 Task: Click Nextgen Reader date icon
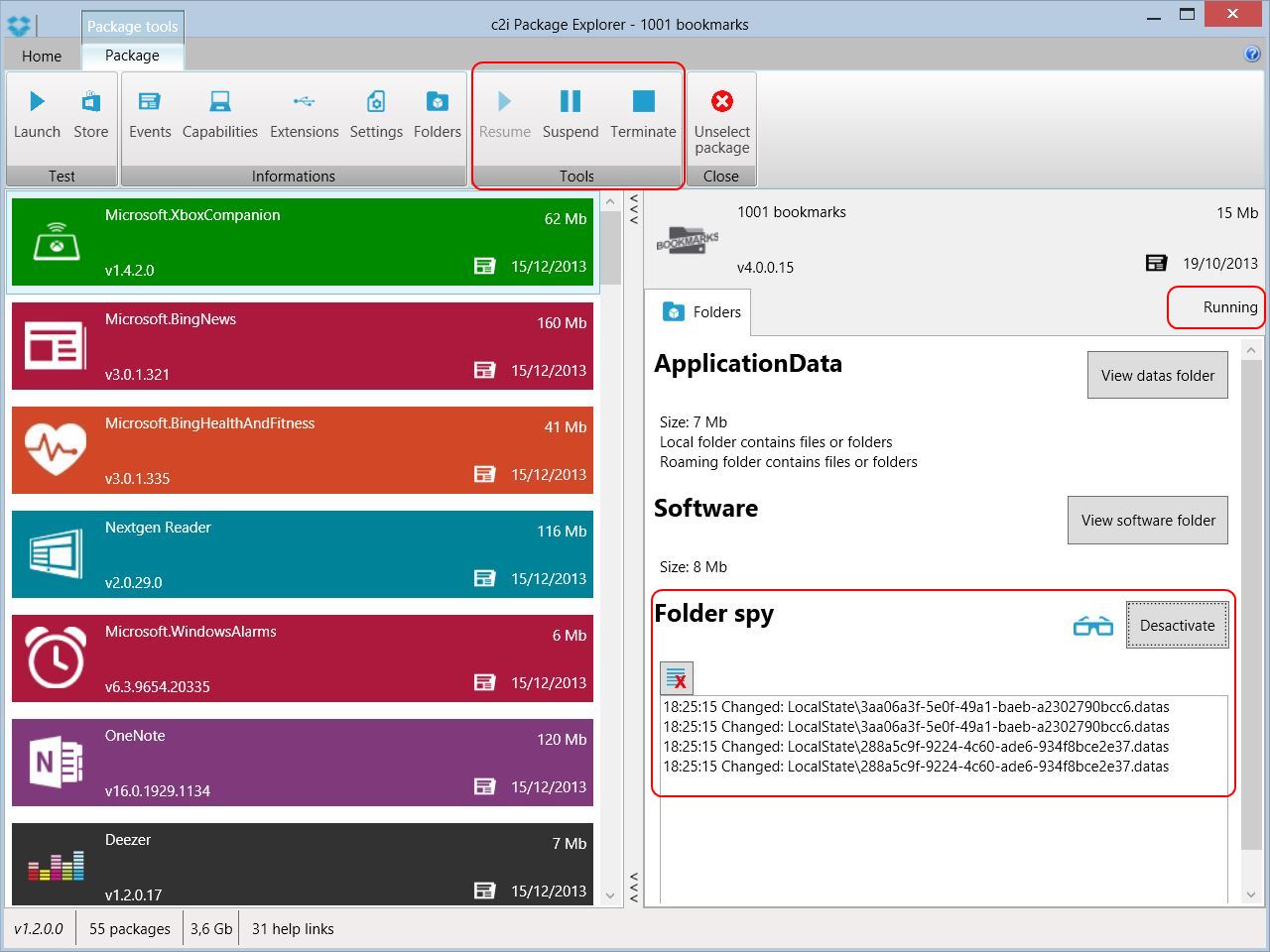click(484, 578)
